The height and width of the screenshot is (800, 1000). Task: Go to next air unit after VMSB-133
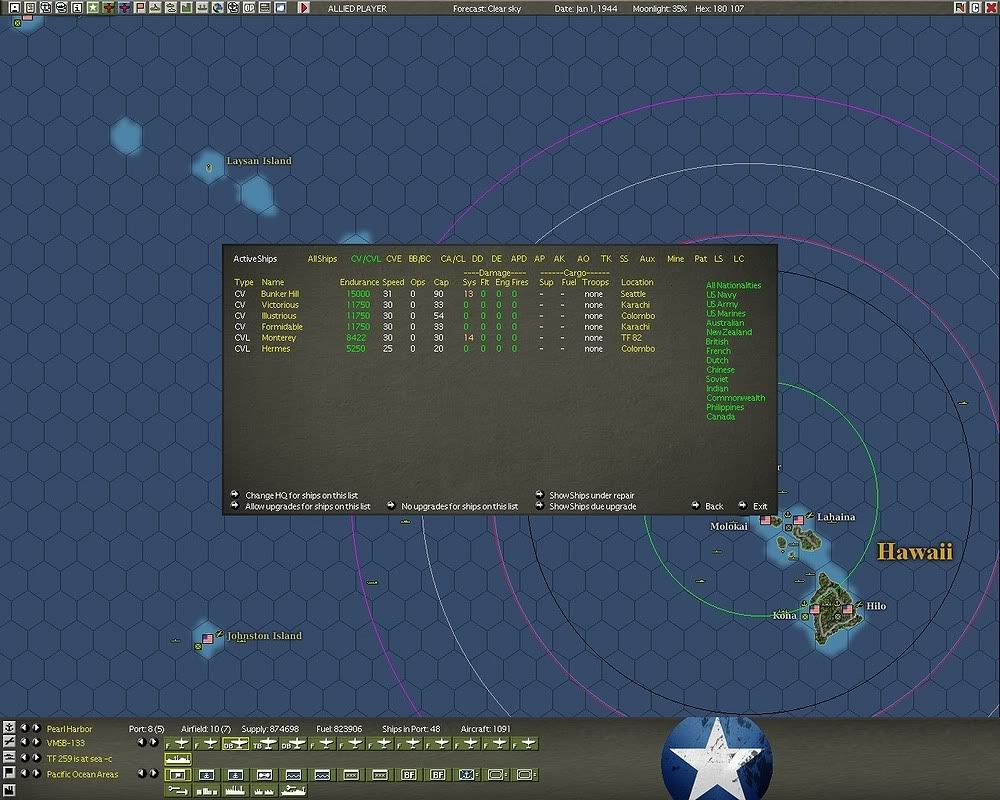point(36,743)
